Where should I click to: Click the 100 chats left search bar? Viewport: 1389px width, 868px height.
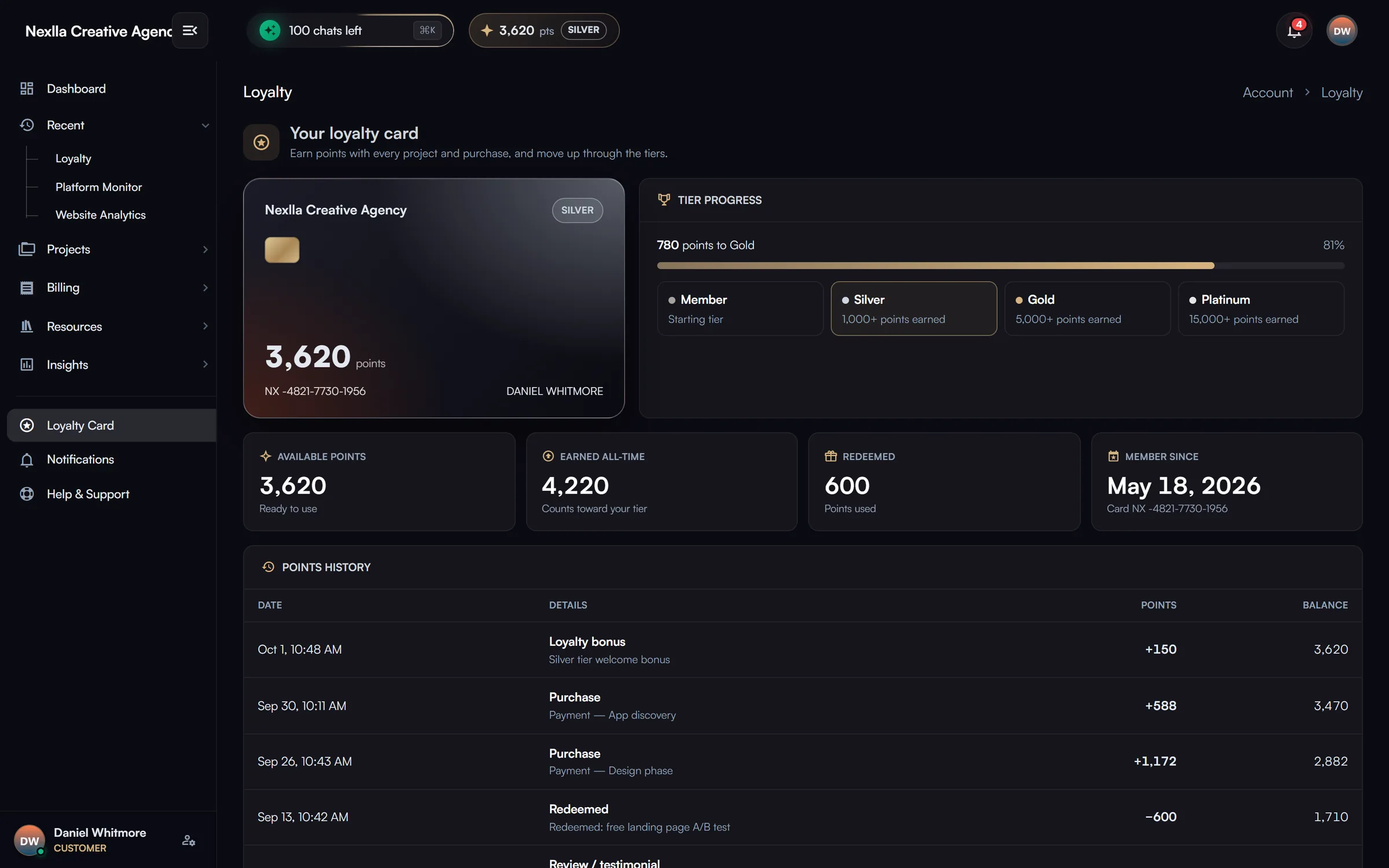pyautogui.click(x=350, y=30)
